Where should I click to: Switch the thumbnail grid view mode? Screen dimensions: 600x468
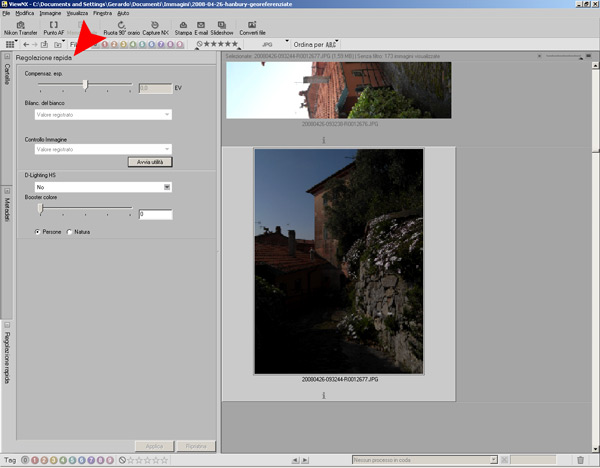10,44
